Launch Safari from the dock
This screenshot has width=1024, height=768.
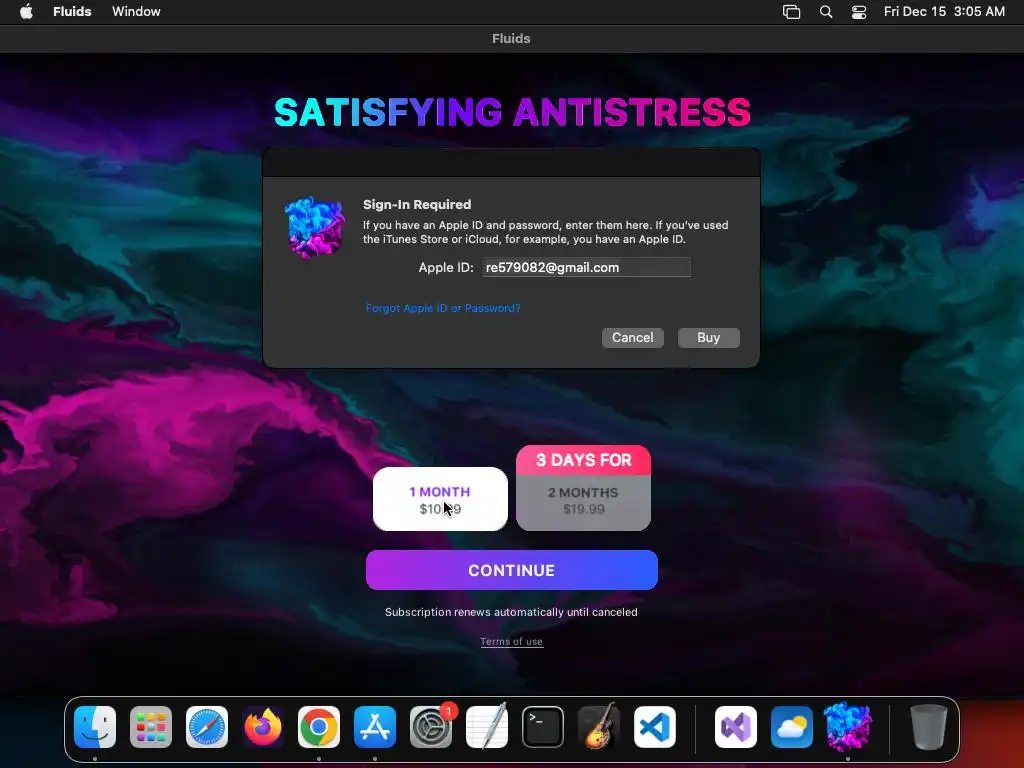tap(207, 727)
